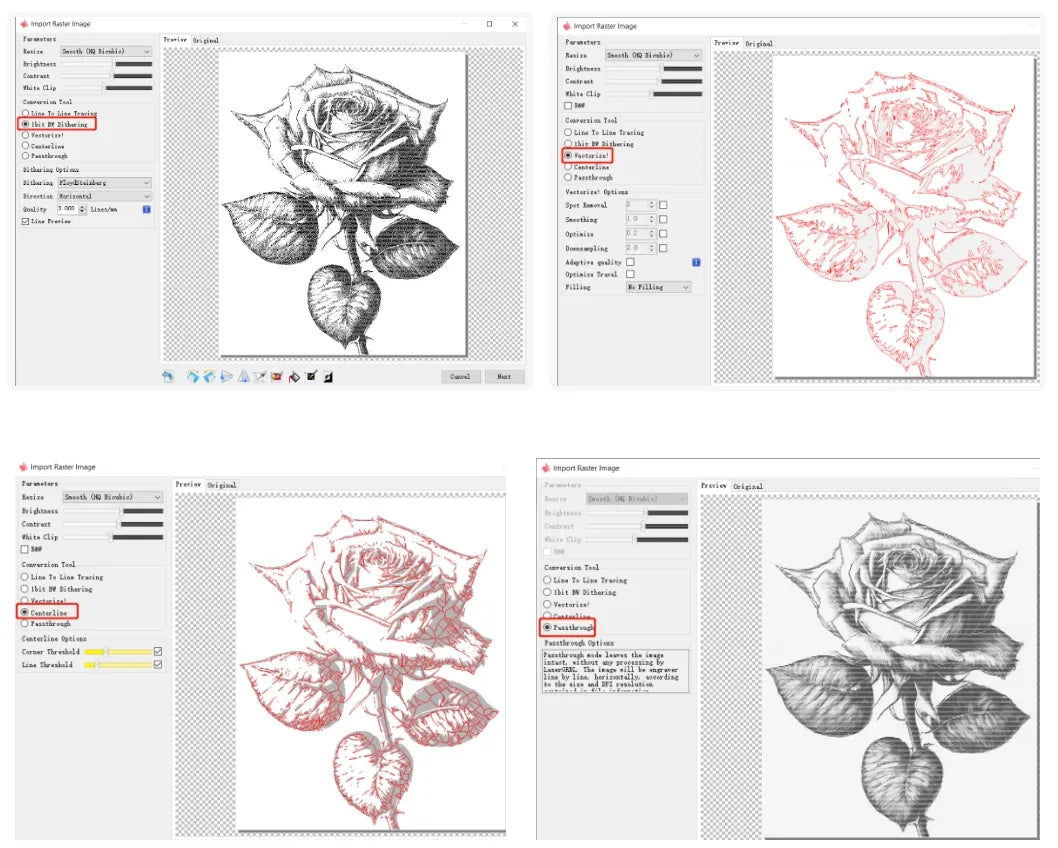Viewport: 1058px width, 848px height.
Task: Click the Flip Horizontal icon
Action: (225, 375)
